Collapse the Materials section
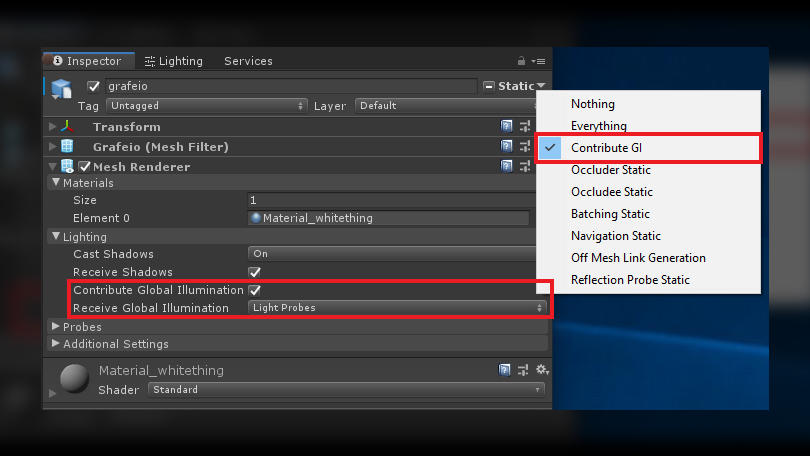 tap(56, 182)
